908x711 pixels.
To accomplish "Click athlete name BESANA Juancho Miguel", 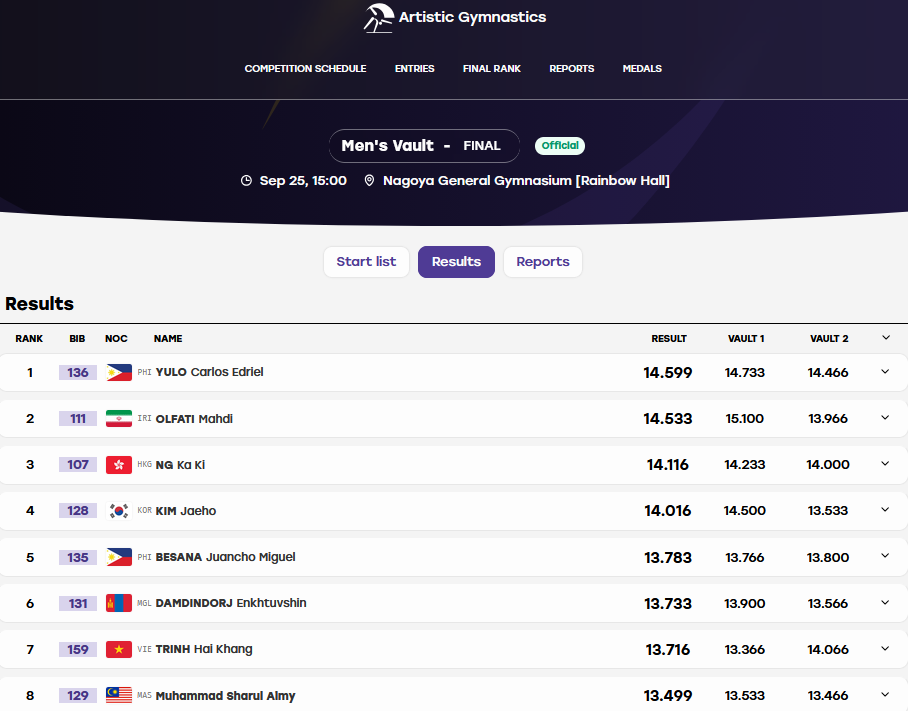I will tap(225, 557).
